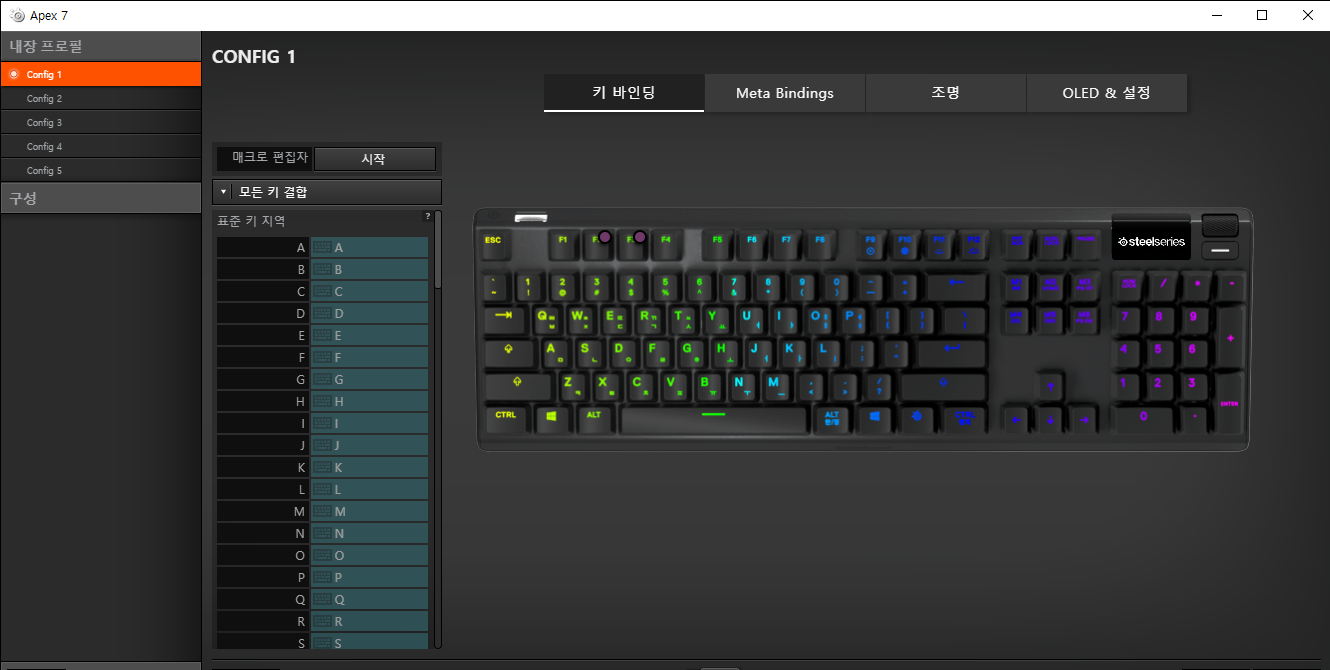Select the purple numpad ENTER key
Image resolution: width=1330 pixels, height=670 pixels.
(1229, 402)
